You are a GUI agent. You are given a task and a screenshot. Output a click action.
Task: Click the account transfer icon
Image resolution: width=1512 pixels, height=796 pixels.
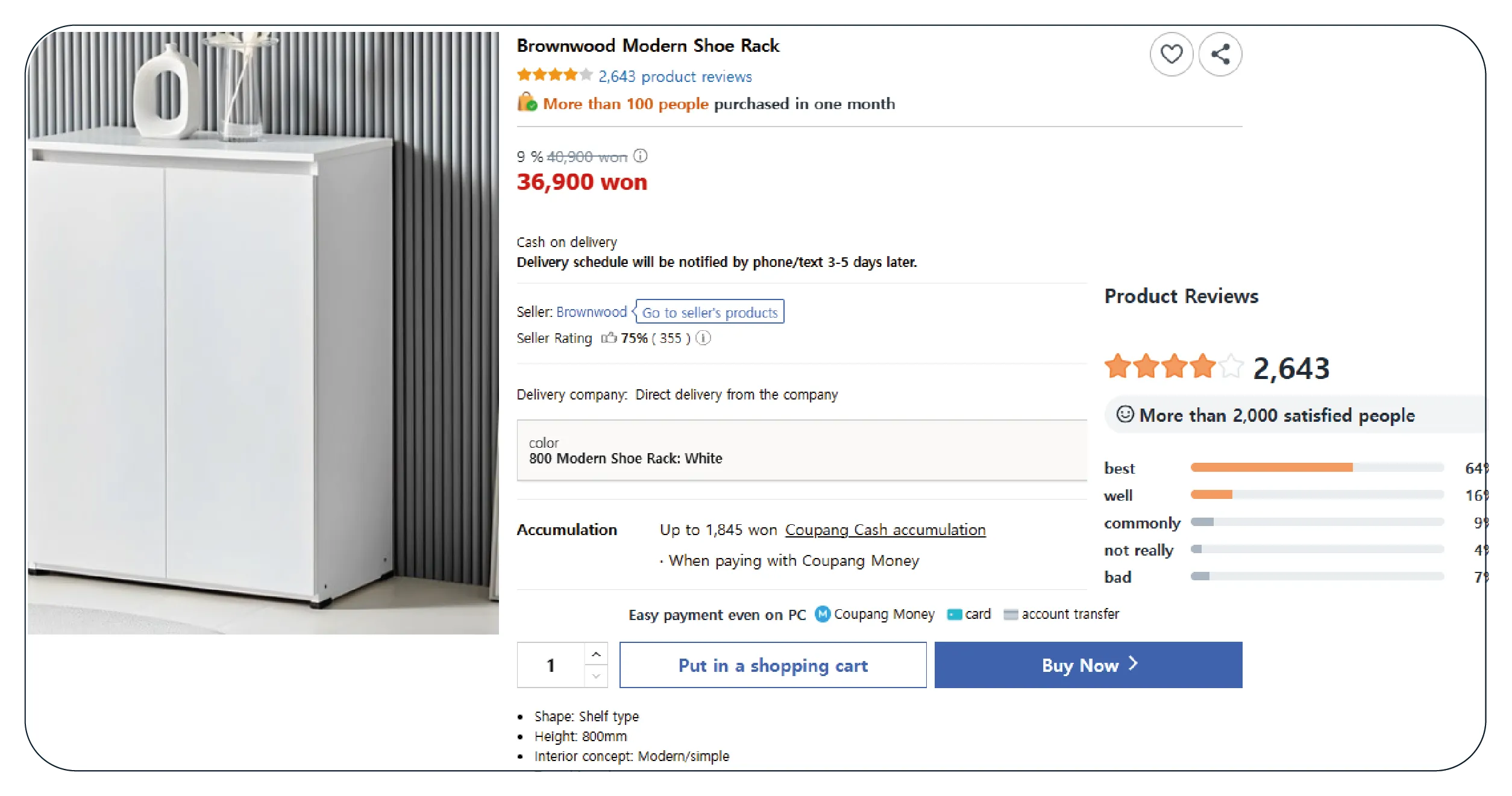pos(1011,615)
